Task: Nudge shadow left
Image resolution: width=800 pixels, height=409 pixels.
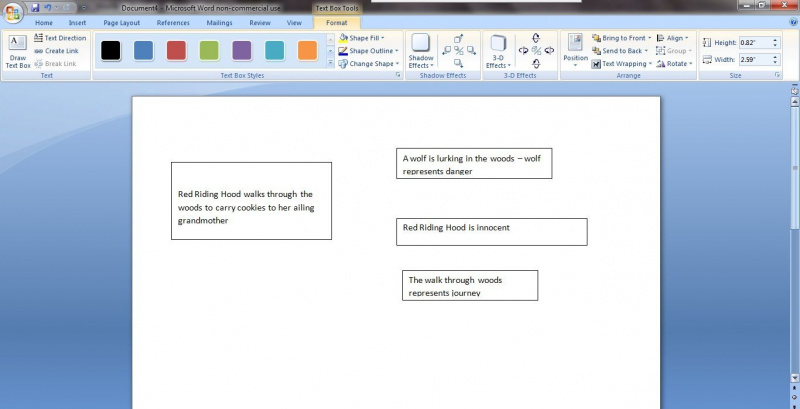Action: [446, 50]
